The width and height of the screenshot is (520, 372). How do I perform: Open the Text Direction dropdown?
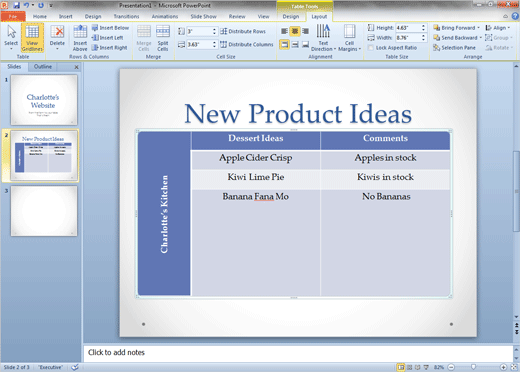coord(323,38)
